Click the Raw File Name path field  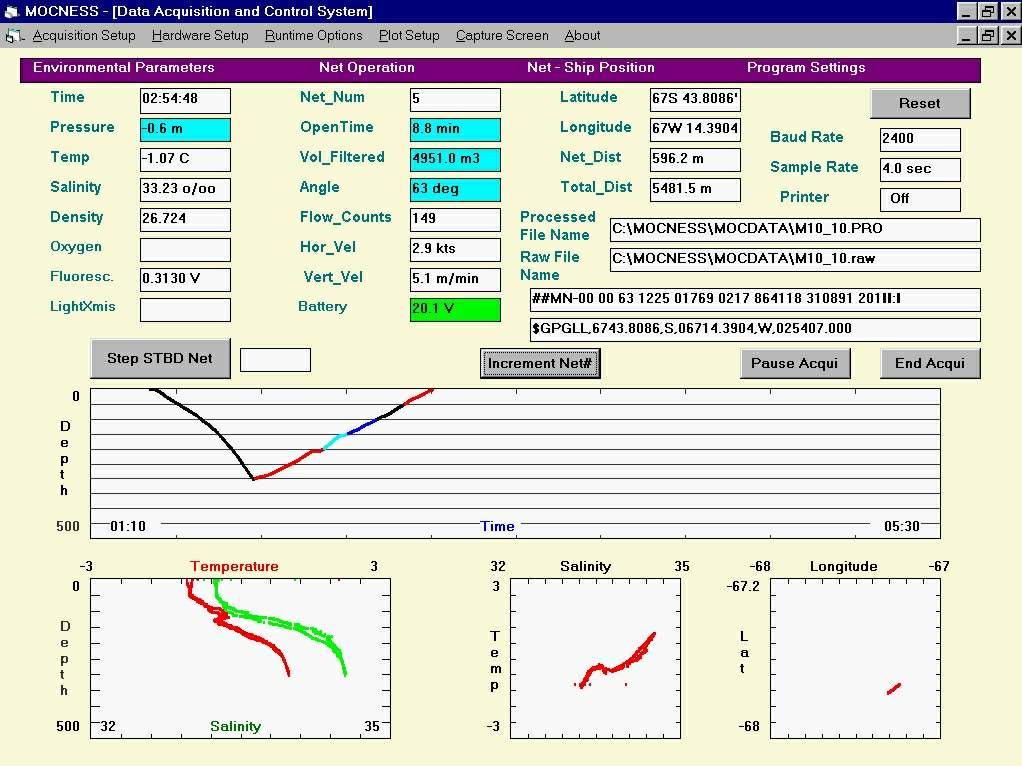(795, 259)
